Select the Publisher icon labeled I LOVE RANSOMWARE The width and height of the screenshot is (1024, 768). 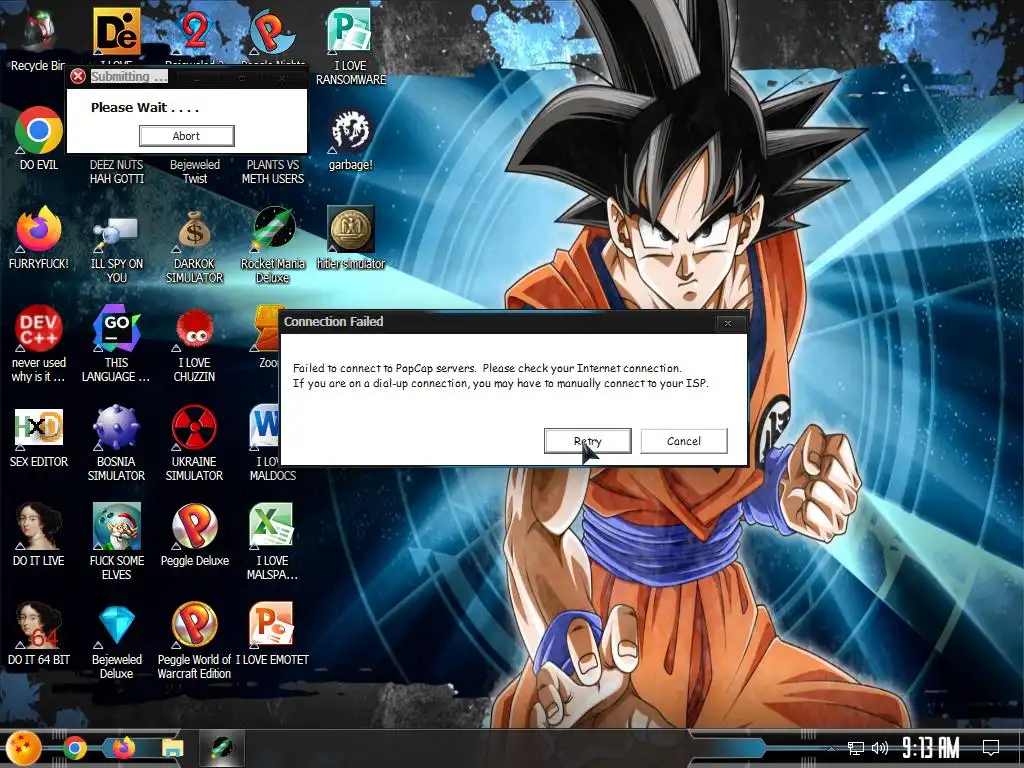351,31
